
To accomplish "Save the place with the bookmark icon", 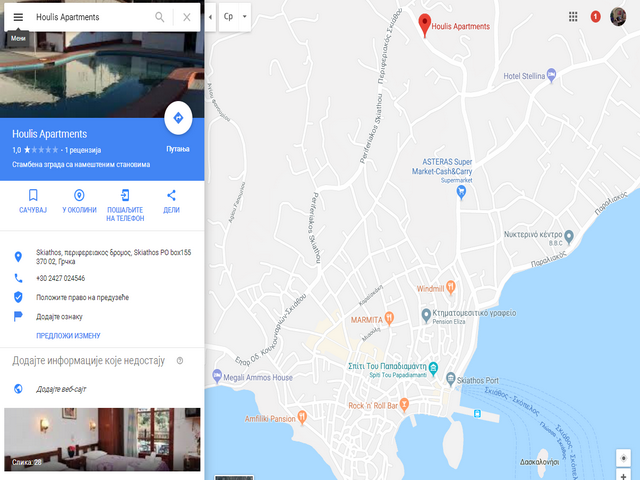I will coord(33,201).
